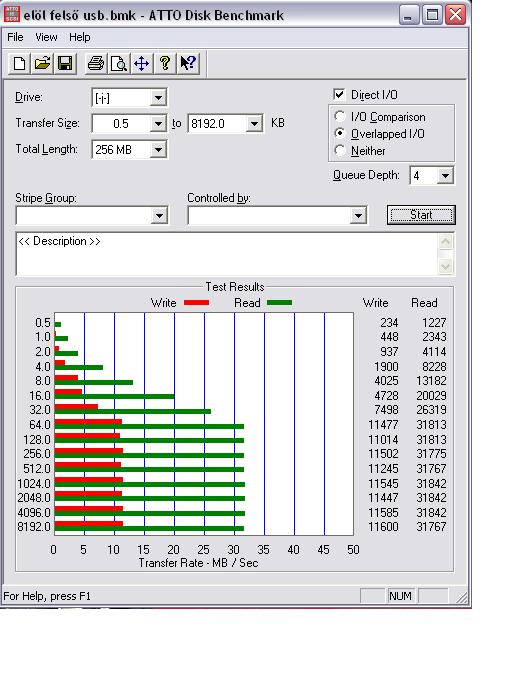This screenshot has height=682, width=512.
Task: Minimize the ATTO Disk Benchmark window
Action: point(408,15)
